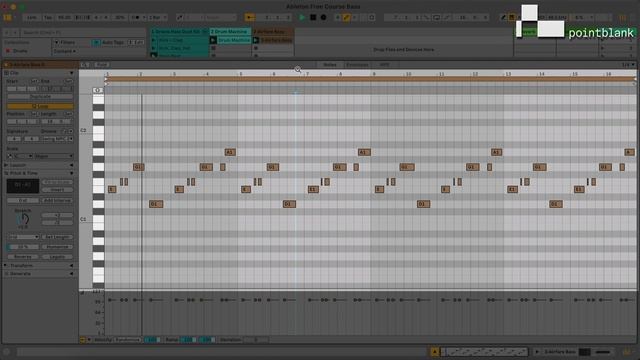The width and height of the screenshot is (640, 360).
Task: Switch to the MPE tab
Action: click(384, 64)
